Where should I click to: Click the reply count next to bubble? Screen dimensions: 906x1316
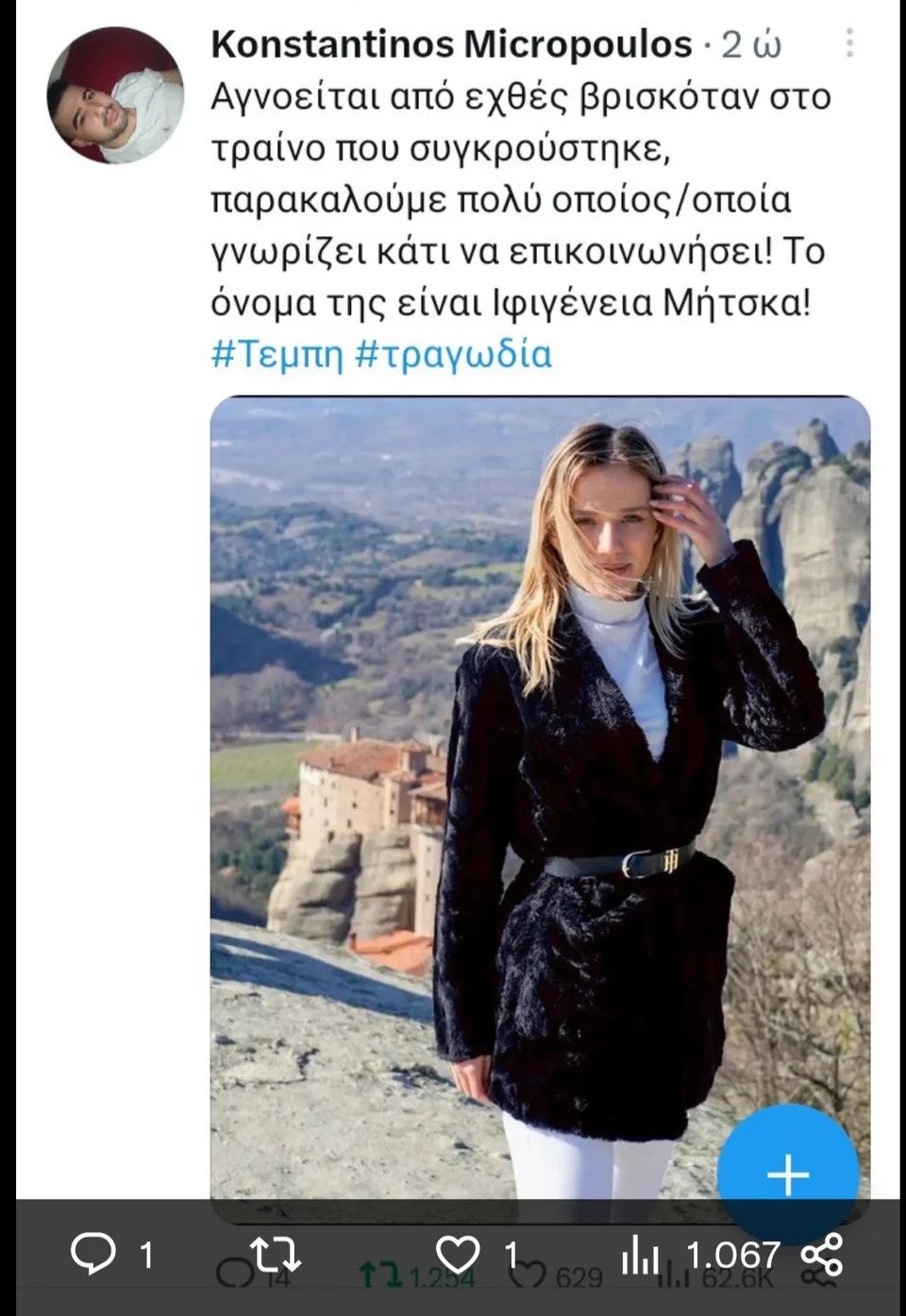(x=146, y=1255)
